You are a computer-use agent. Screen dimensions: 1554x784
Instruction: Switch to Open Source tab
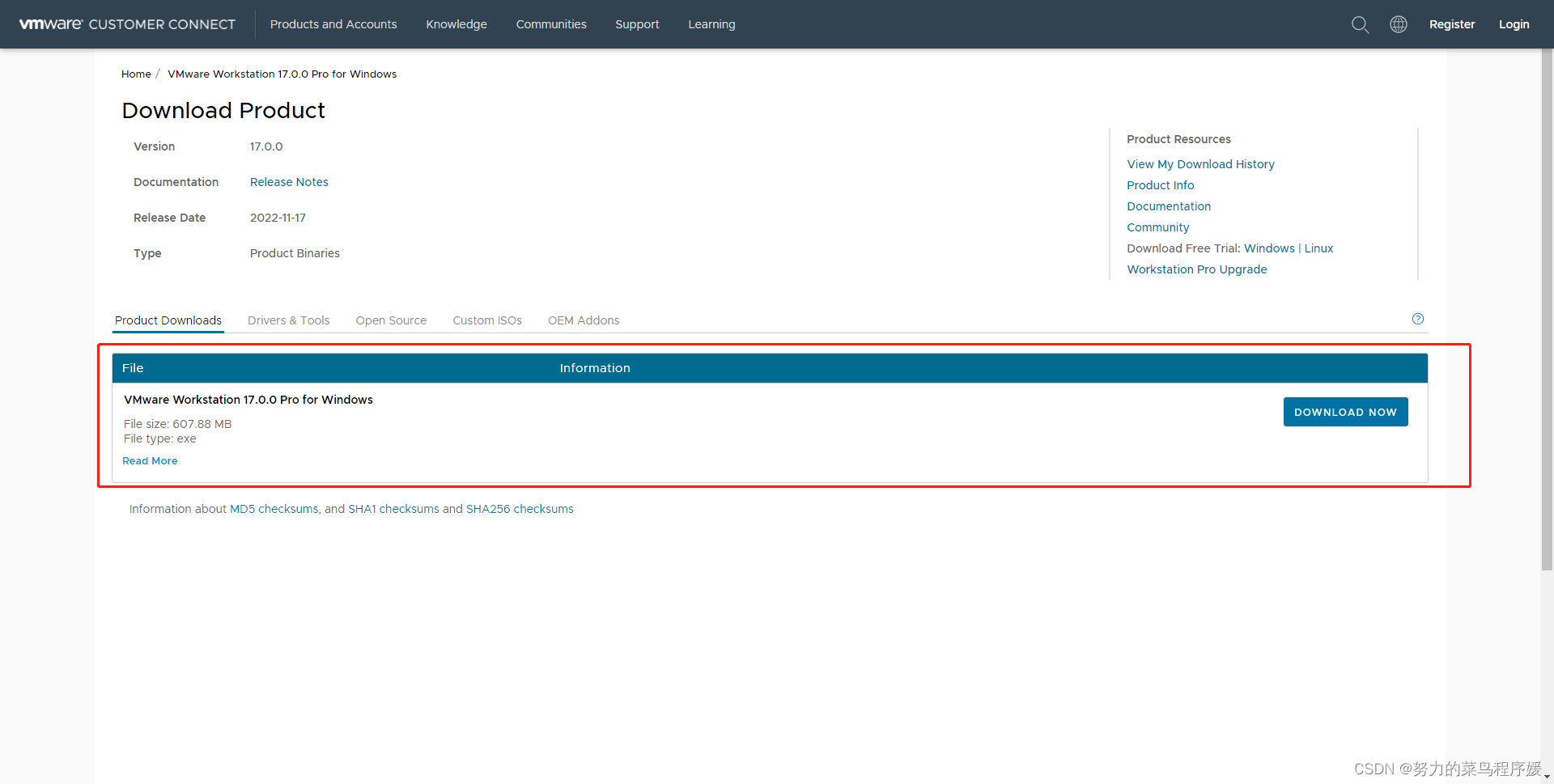point(391,320)
